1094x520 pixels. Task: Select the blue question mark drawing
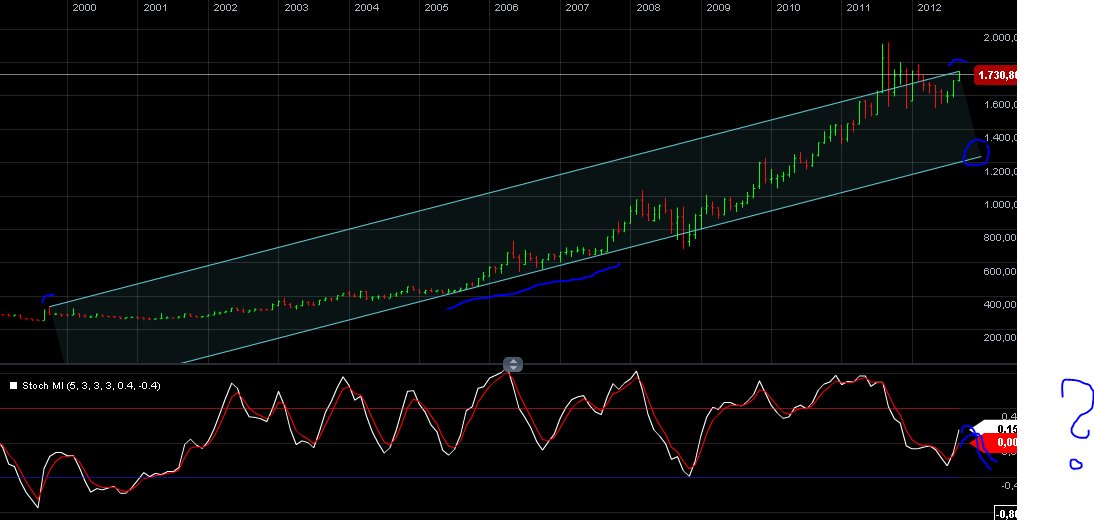1077,410
